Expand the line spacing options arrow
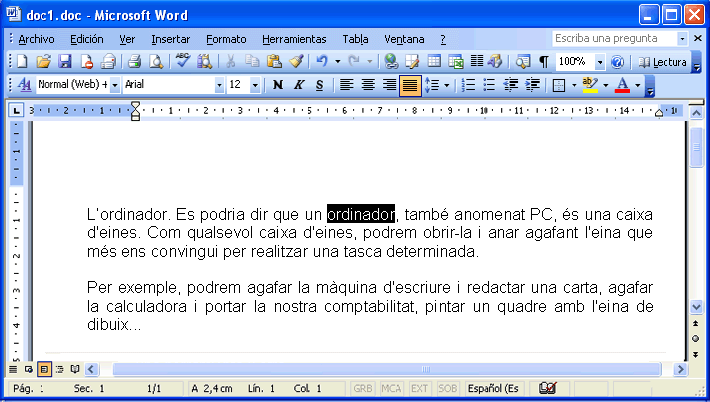The height and width of the screenshot is (402, 710). click(x=446, y=85)
